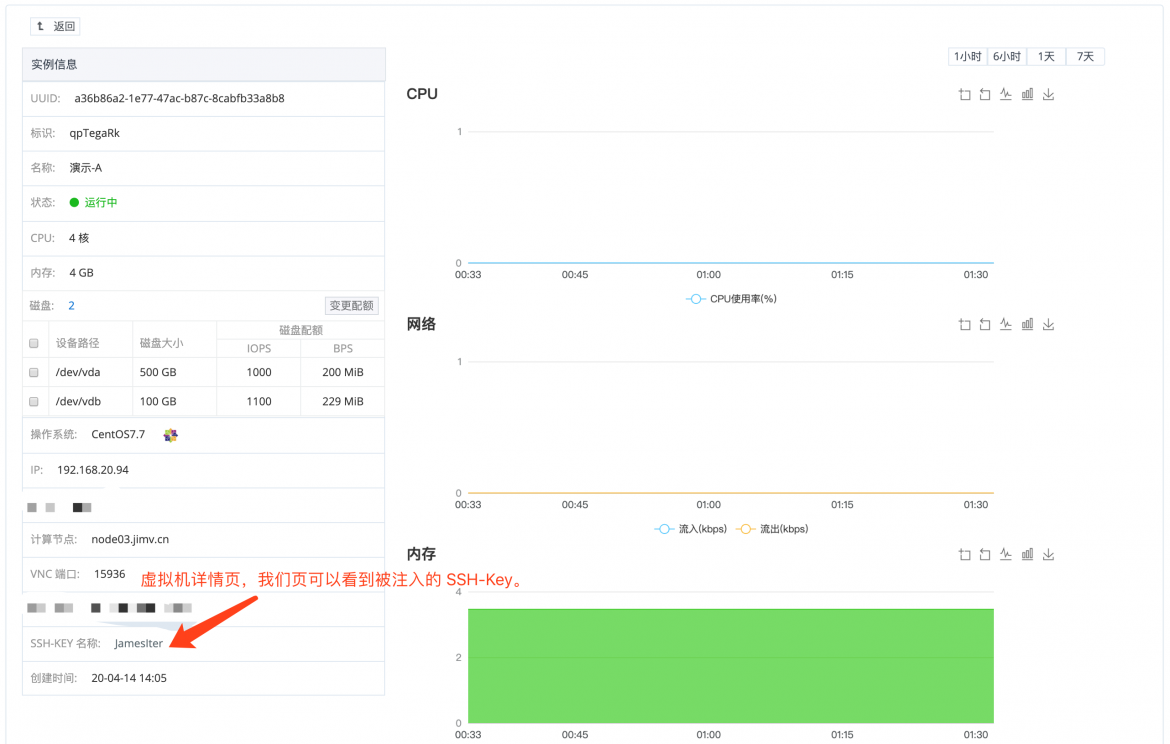
Task: Switch 网络 chart to line view
Action: (x=1006, y=324)
